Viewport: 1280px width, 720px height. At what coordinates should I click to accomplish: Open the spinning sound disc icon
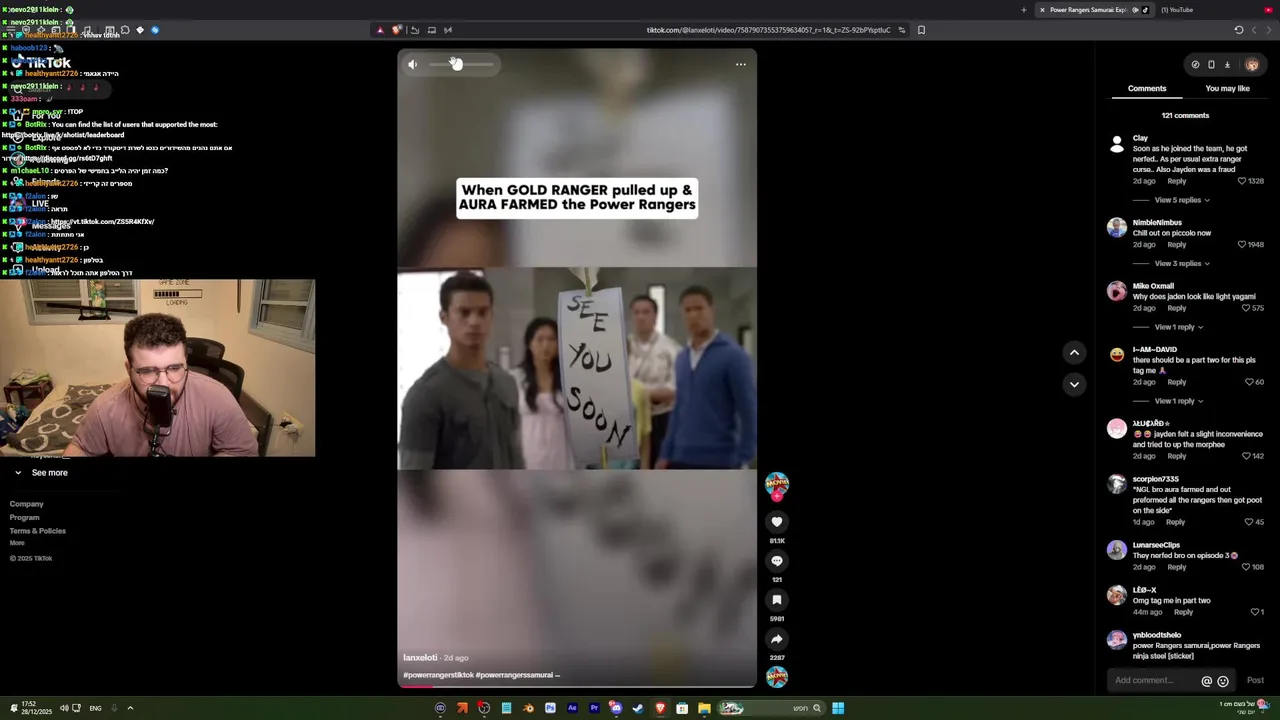777,677
